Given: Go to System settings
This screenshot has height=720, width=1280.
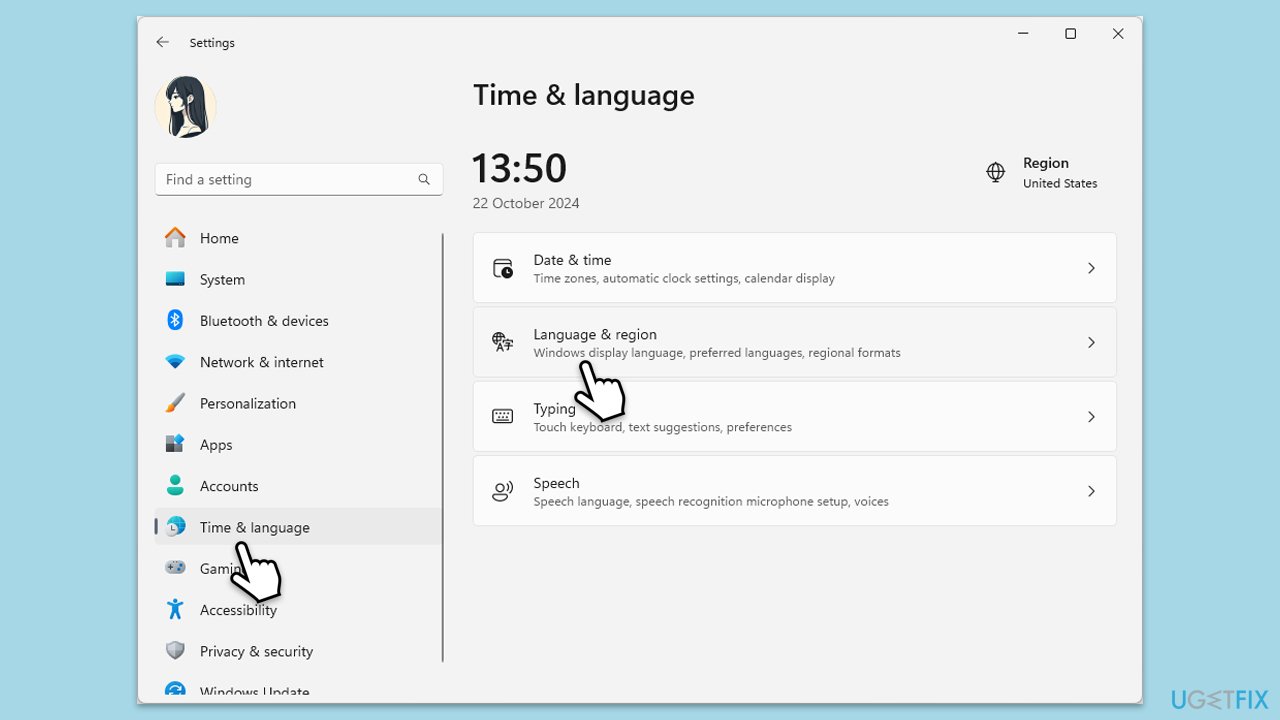Looking at the screenshot, I should pos(299,279).
